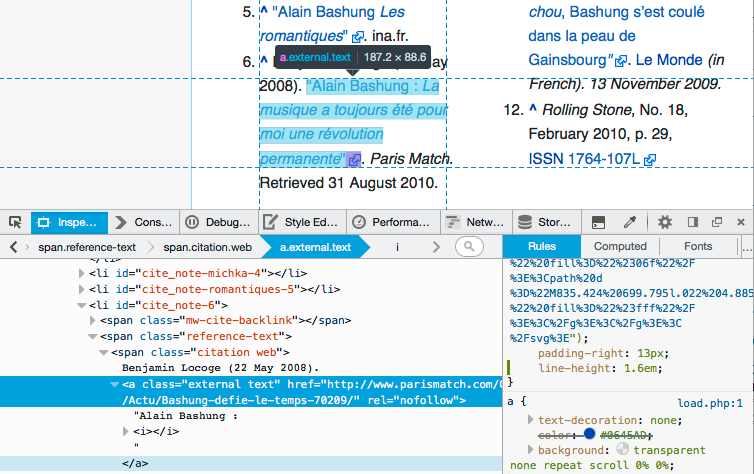
Task: Open the split console icon
Action: coord(599,222)
